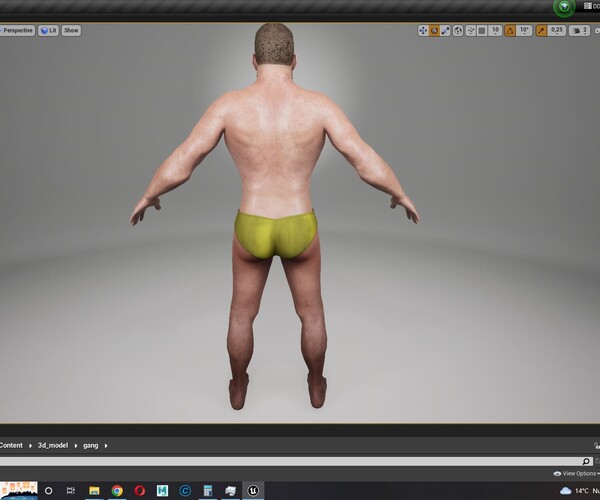Open Google Chrome from taskbar
600x500 pixels.
[x=117, y=490]
